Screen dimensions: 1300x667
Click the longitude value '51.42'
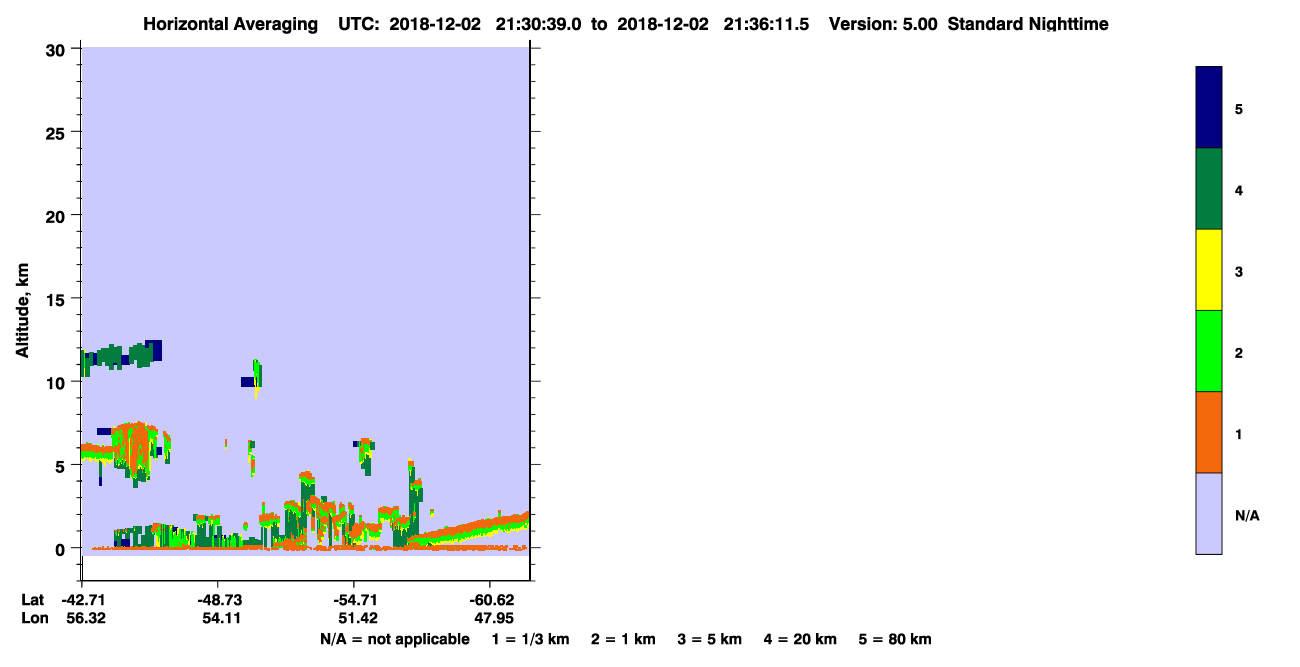[358, 618]
